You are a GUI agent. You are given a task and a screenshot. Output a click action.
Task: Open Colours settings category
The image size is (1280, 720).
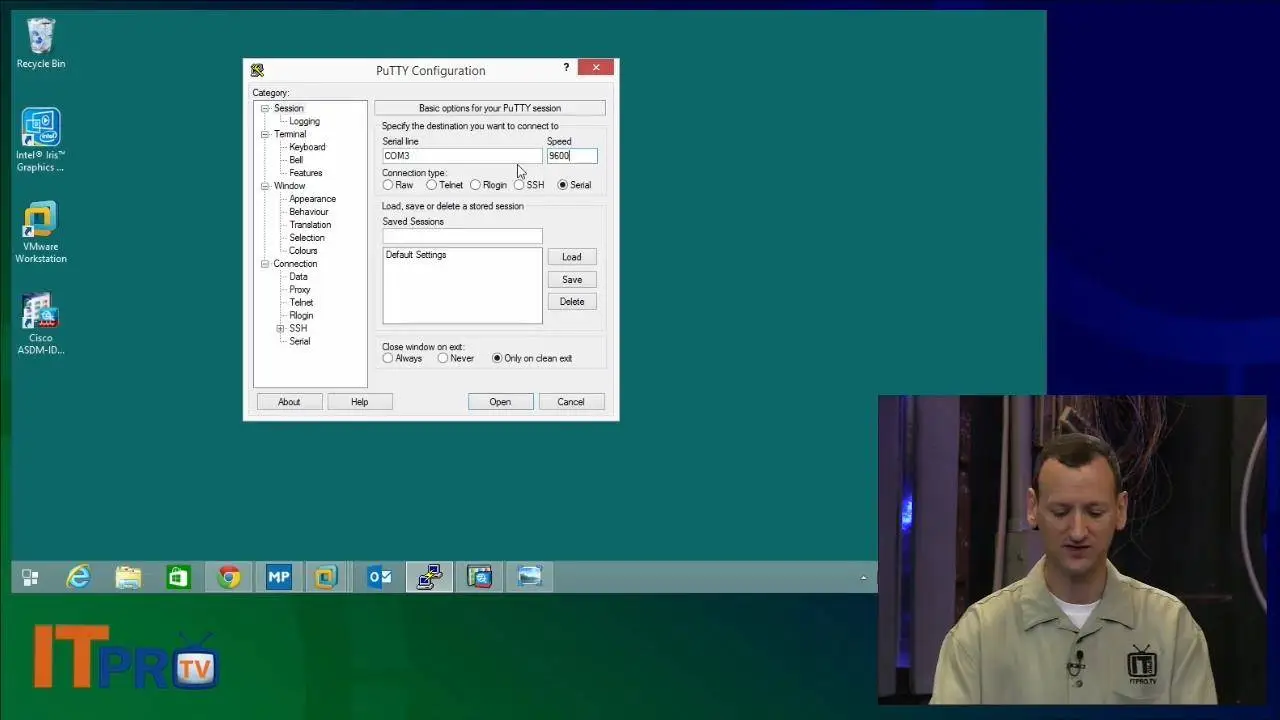tap(303, 251)
